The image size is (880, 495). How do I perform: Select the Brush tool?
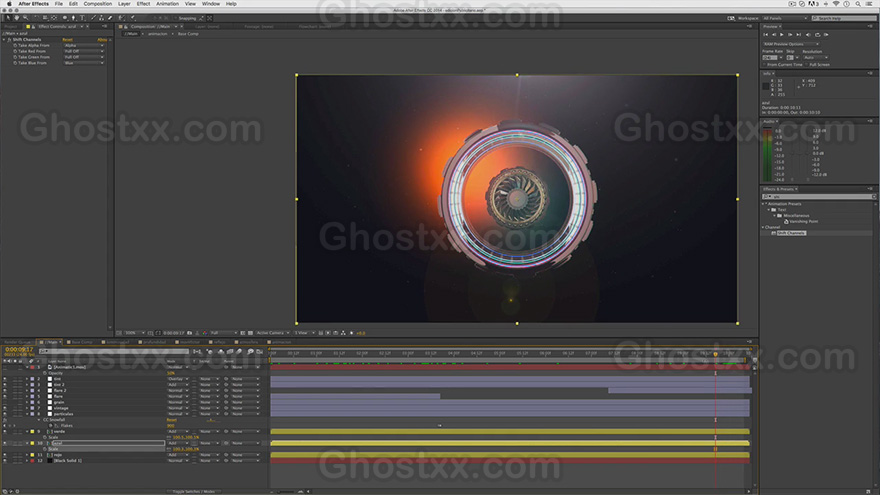coord(93,18)
